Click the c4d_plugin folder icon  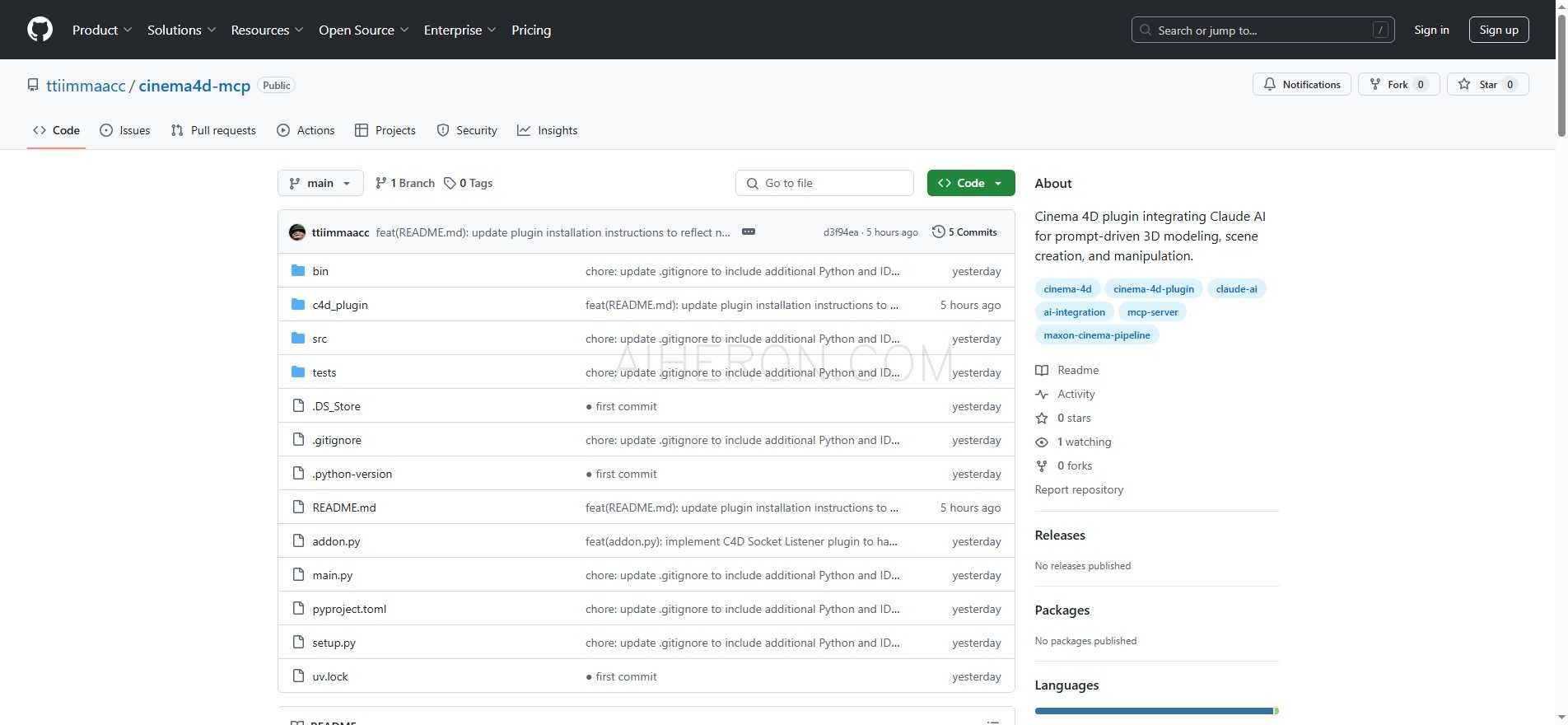coord(298,305)
